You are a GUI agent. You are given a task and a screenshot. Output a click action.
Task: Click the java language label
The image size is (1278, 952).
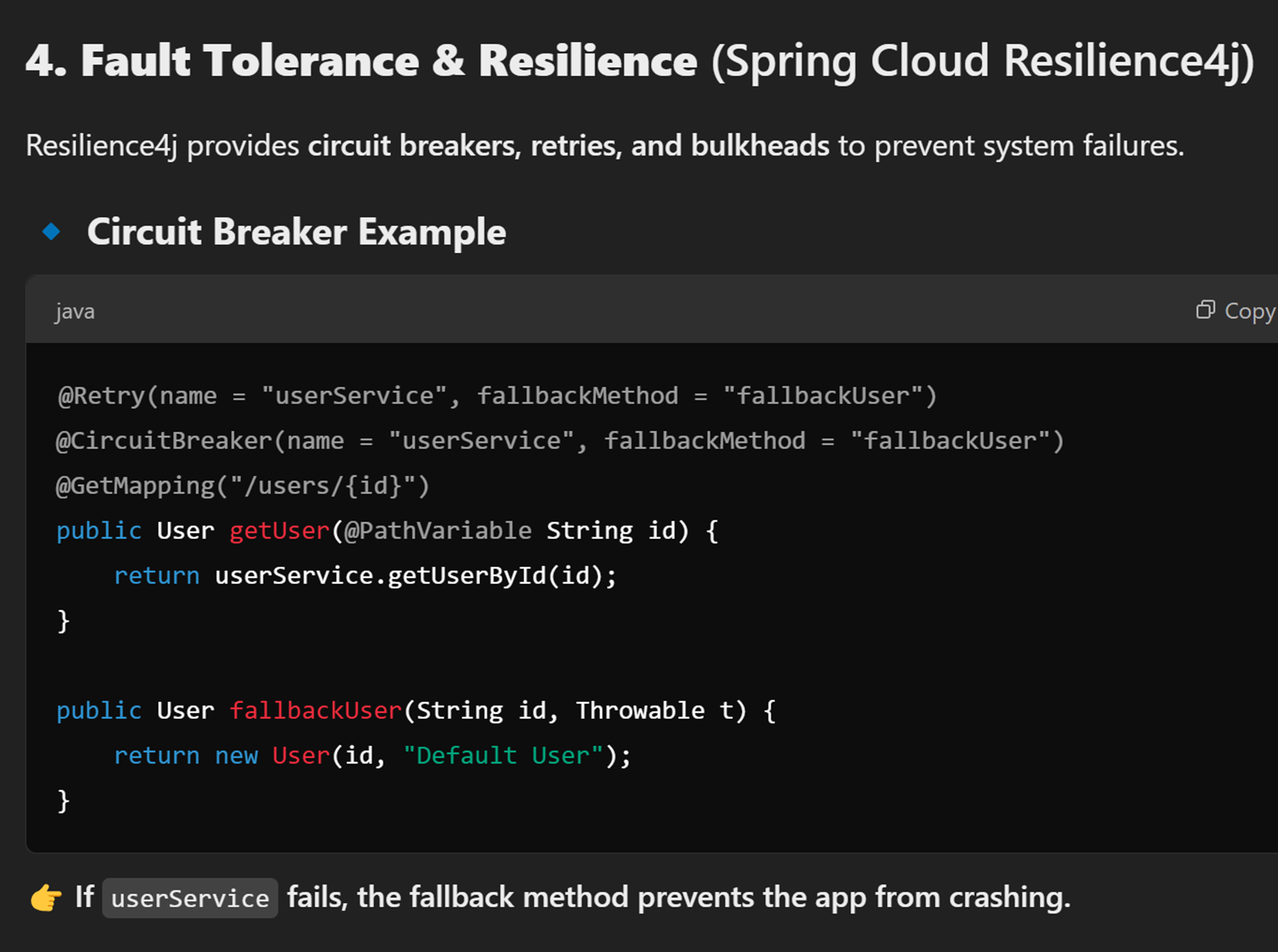74,312
